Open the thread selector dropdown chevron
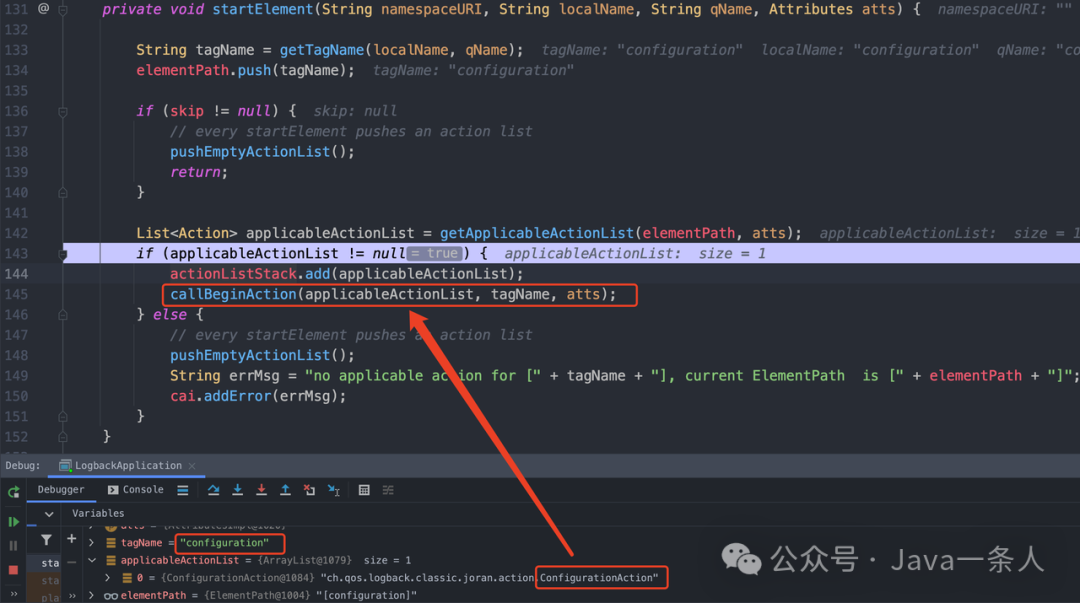 pyautogui.click(x=49, y=514)
